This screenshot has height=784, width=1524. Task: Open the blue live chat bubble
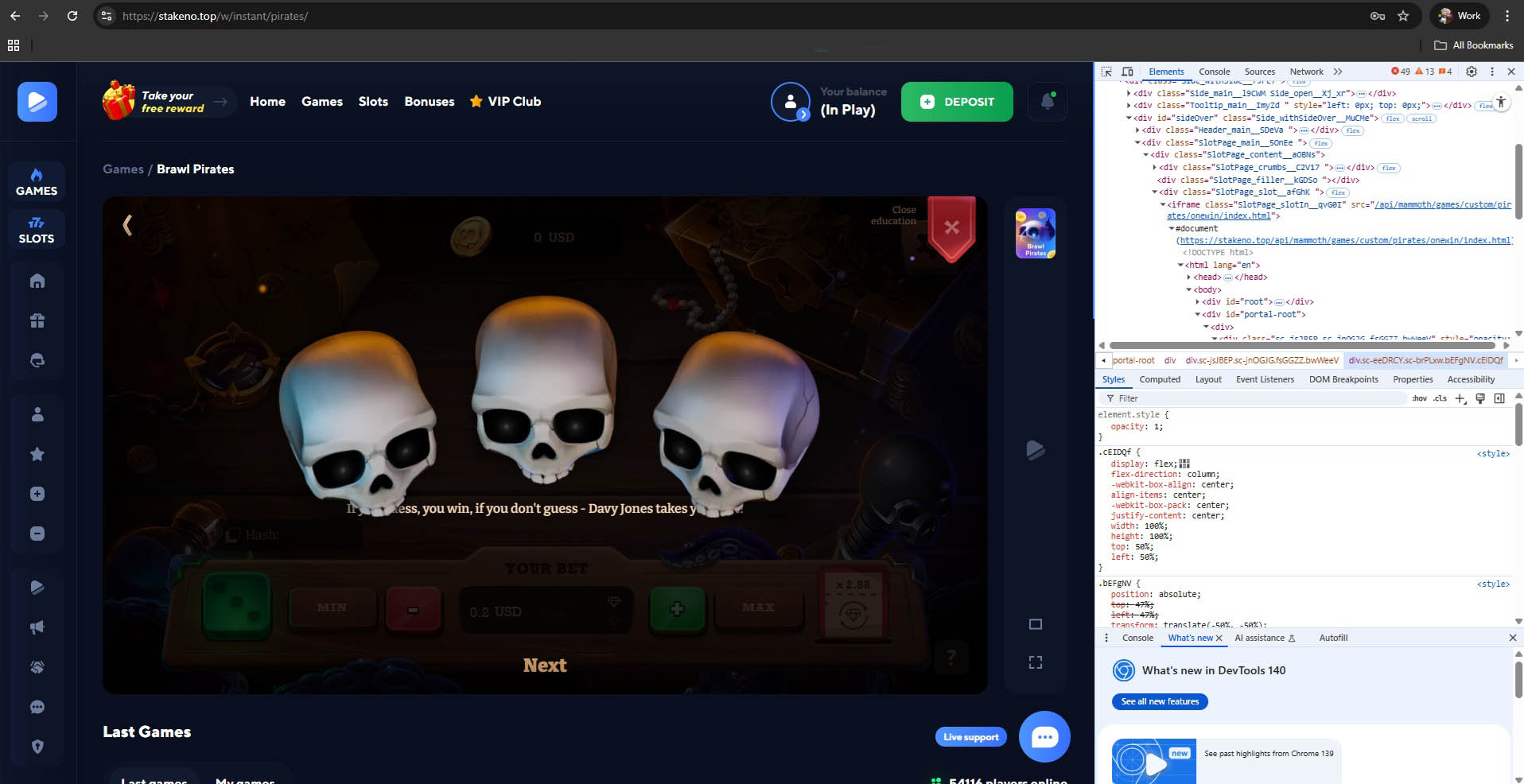tap(1044, 737)
